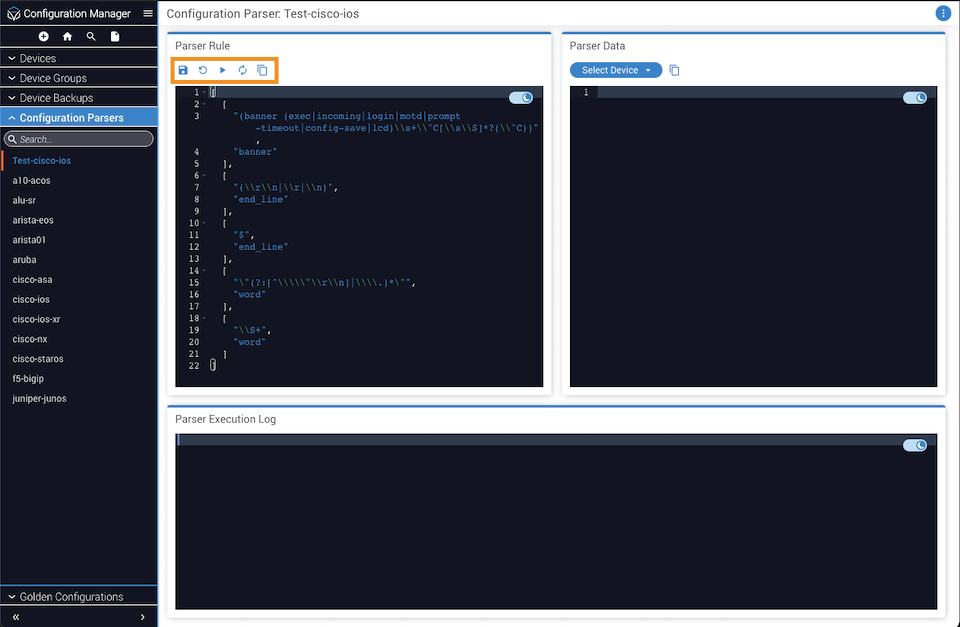Collapse sidebar with double-left arrow
Image resolution: width=960 pixels, height=627 pixels.
point(16,617)
